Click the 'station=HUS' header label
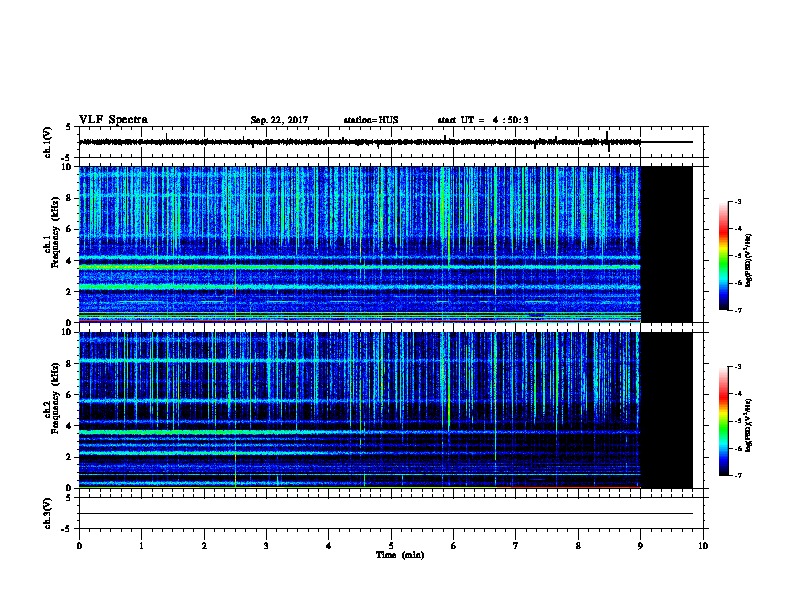Image resolution: width=792 pixels, height=612 pixels. pyautogui.click(x=371, y=120)
